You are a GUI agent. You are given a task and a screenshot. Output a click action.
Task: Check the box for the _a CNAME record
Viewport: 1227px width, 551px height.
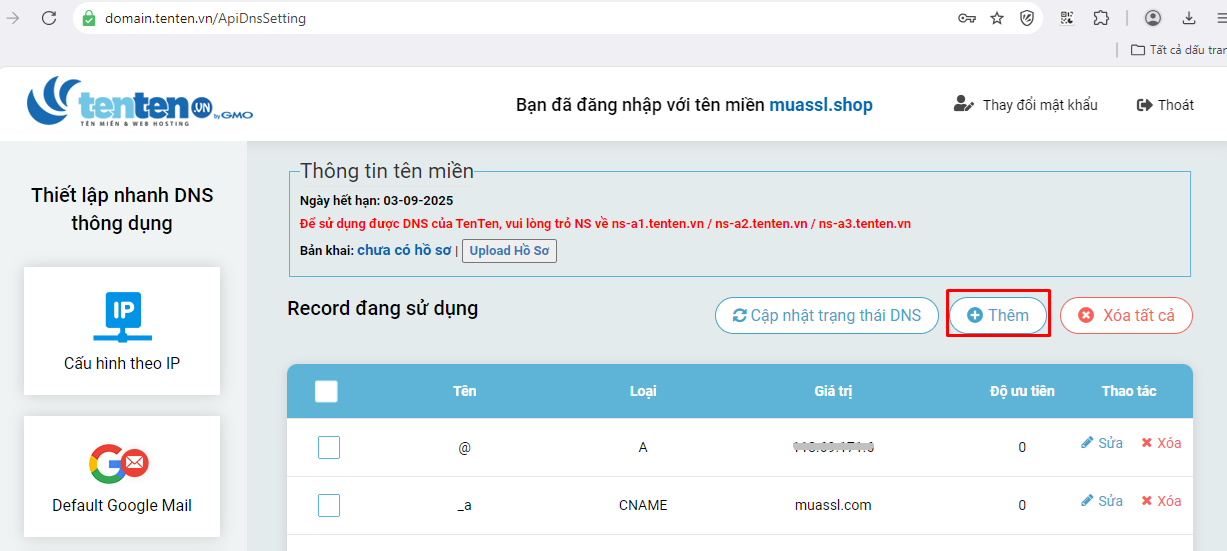coord(329,506)
